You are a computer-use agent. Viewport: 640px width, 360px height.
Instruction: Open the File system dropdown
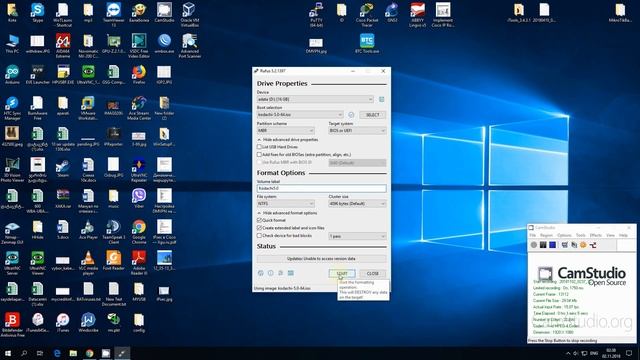click(286, 203)
